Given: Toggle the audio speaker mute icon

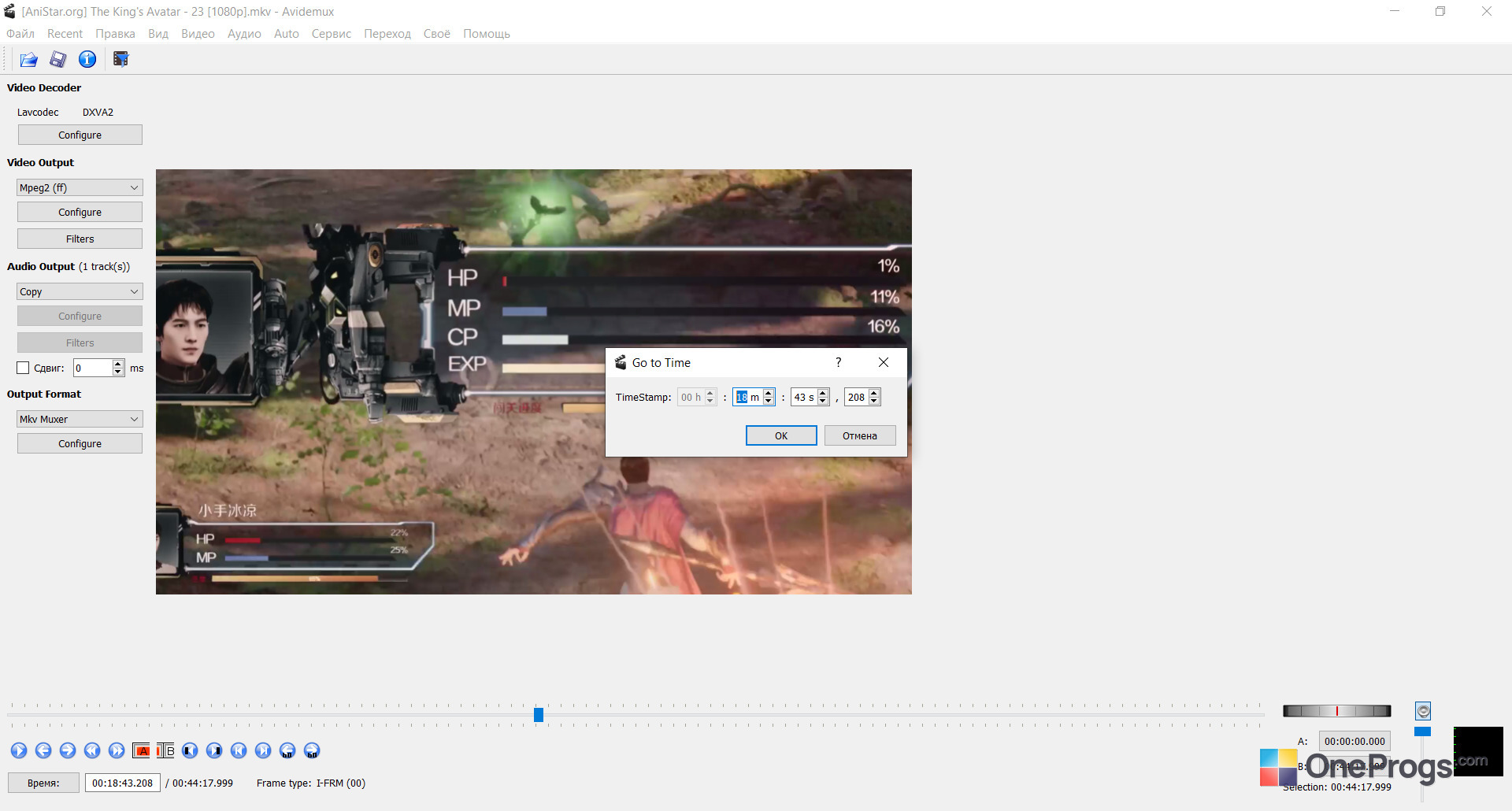Looking at the screenshot, I should tap(1423, 711).
